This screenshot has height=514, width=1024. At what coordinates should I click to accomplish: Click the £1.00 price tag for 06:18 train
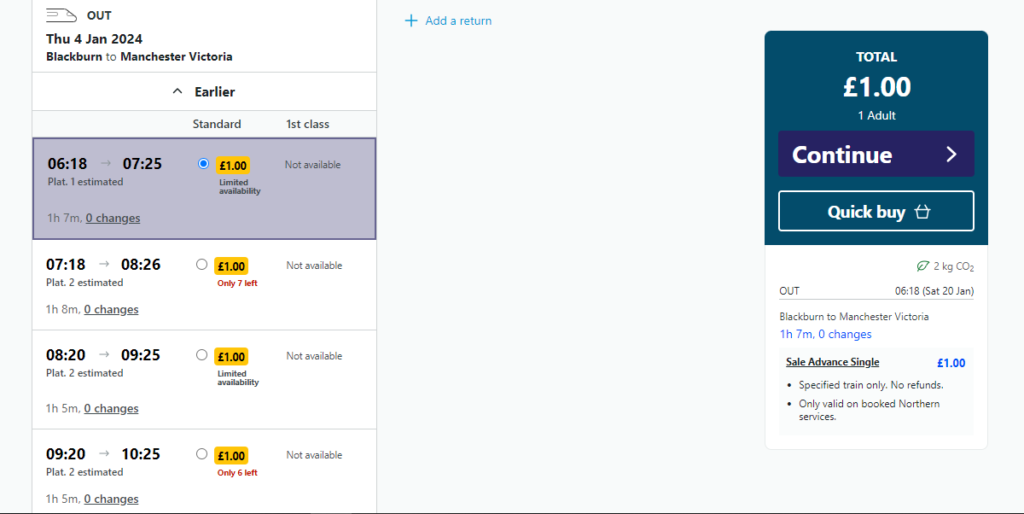click(232, 166)
